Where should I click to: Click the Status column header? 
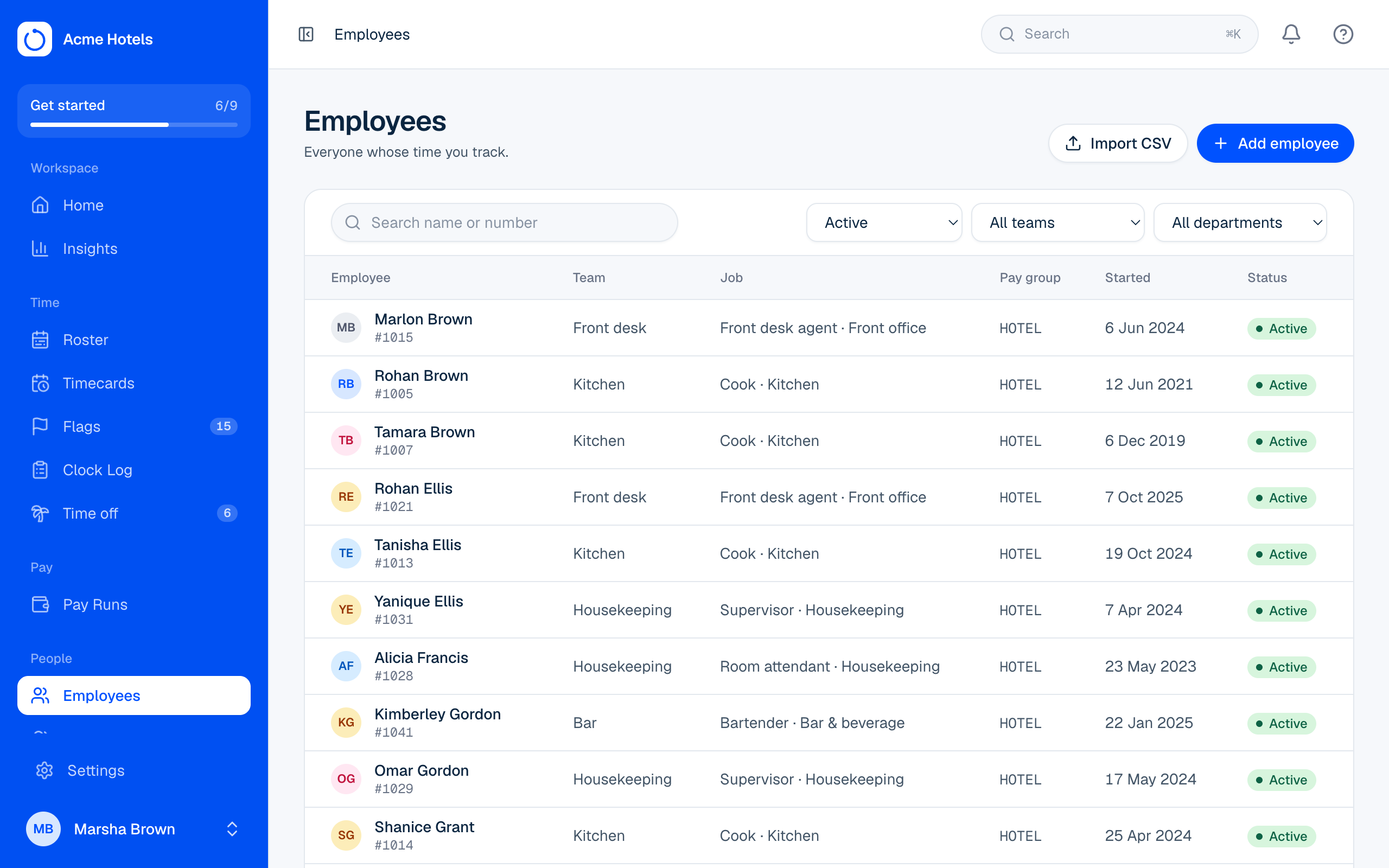click(x=1267, y=278)
